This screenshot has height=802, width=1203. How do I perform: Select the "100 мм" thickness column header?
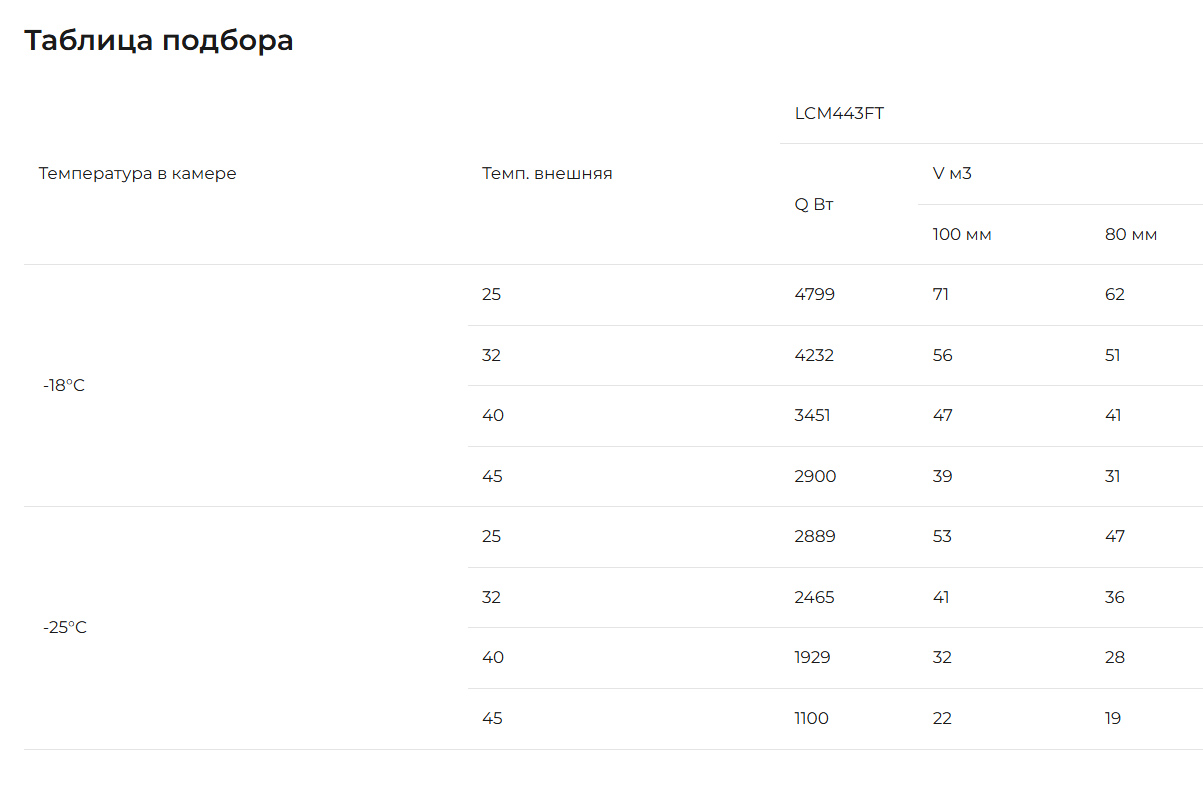pyautogui.click(x=962, y=235)
